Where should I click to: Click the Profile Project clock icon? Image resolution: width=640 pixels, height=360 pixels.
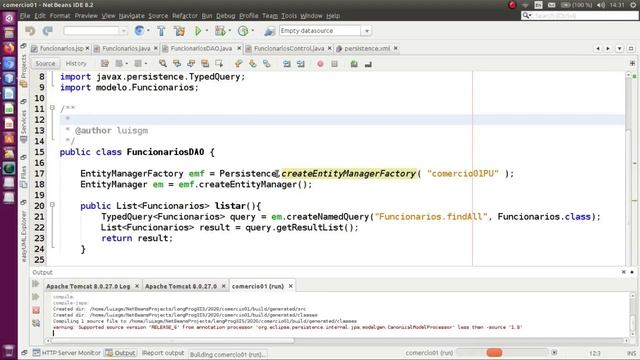coord(243,31)
